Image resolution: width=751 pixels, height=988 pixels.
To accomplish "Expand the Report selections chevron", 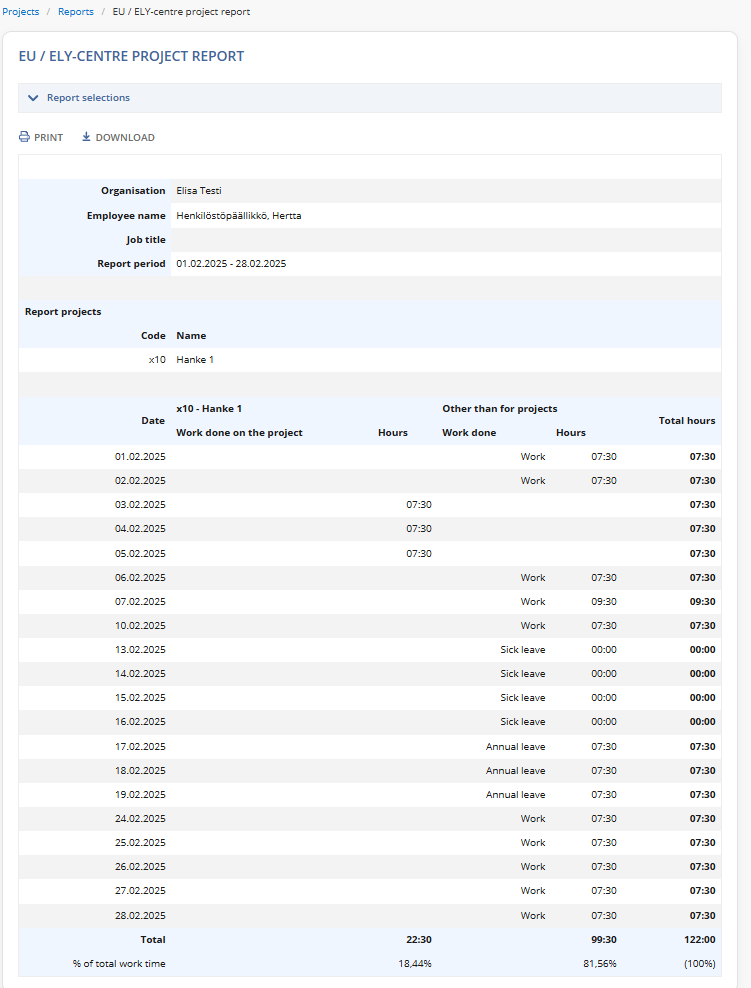I will coord(33,98).
